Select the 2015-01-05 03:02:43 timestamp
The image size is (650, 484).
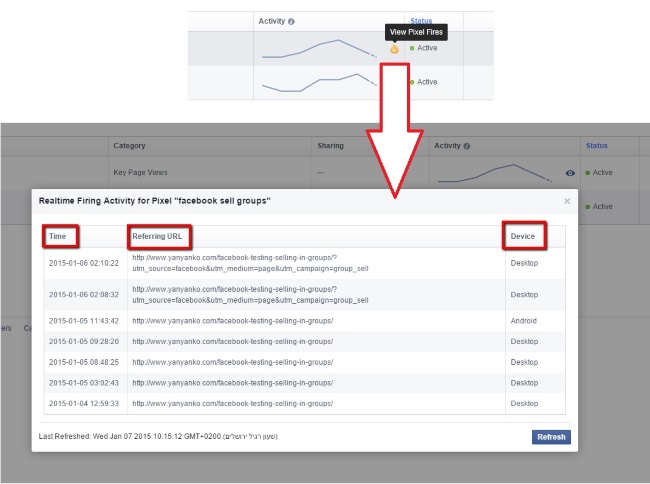[x=84, y=383]
